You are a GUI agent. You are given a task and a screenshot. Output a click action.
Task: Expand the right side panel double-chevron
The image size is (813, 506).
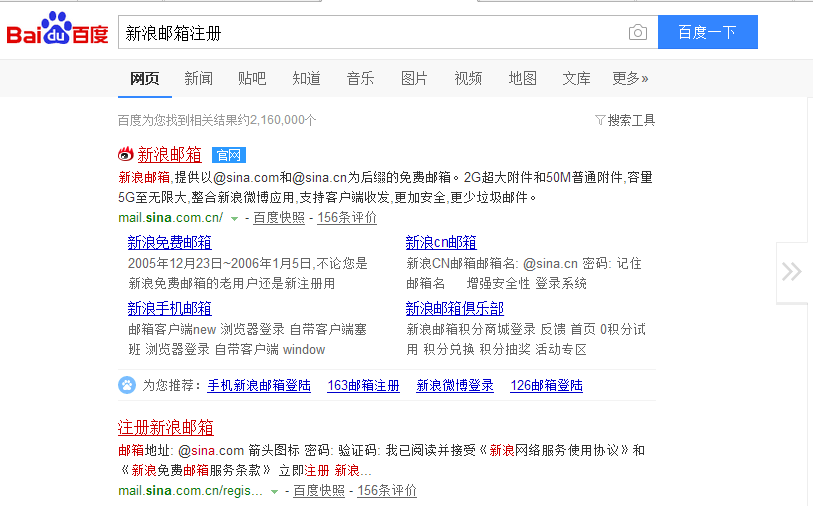tap(792, 271)
